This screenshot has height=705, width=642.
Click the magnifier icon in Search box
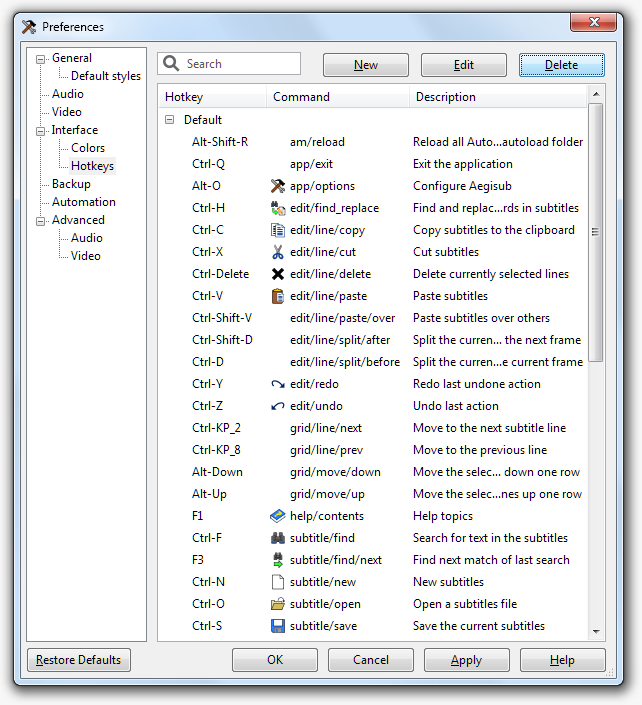[171, 63]
